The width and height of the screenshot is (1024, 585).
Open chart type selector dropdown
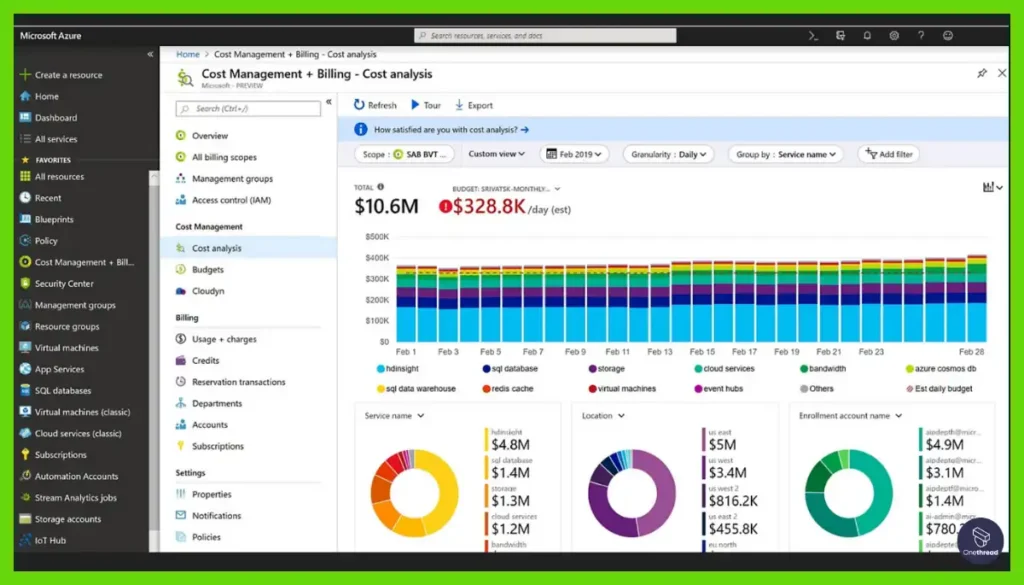pyautogui.click(x=992, y=187)
